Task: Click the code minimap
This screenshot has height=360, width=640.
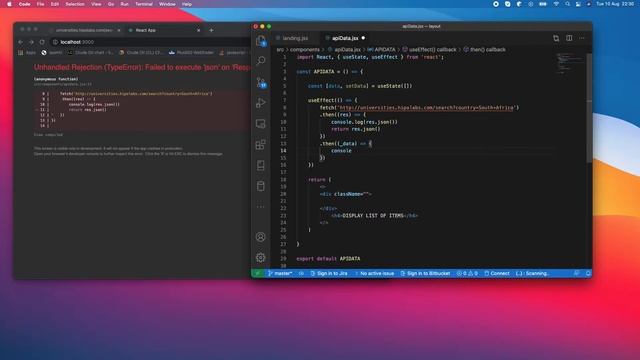Action: [569, 64]
